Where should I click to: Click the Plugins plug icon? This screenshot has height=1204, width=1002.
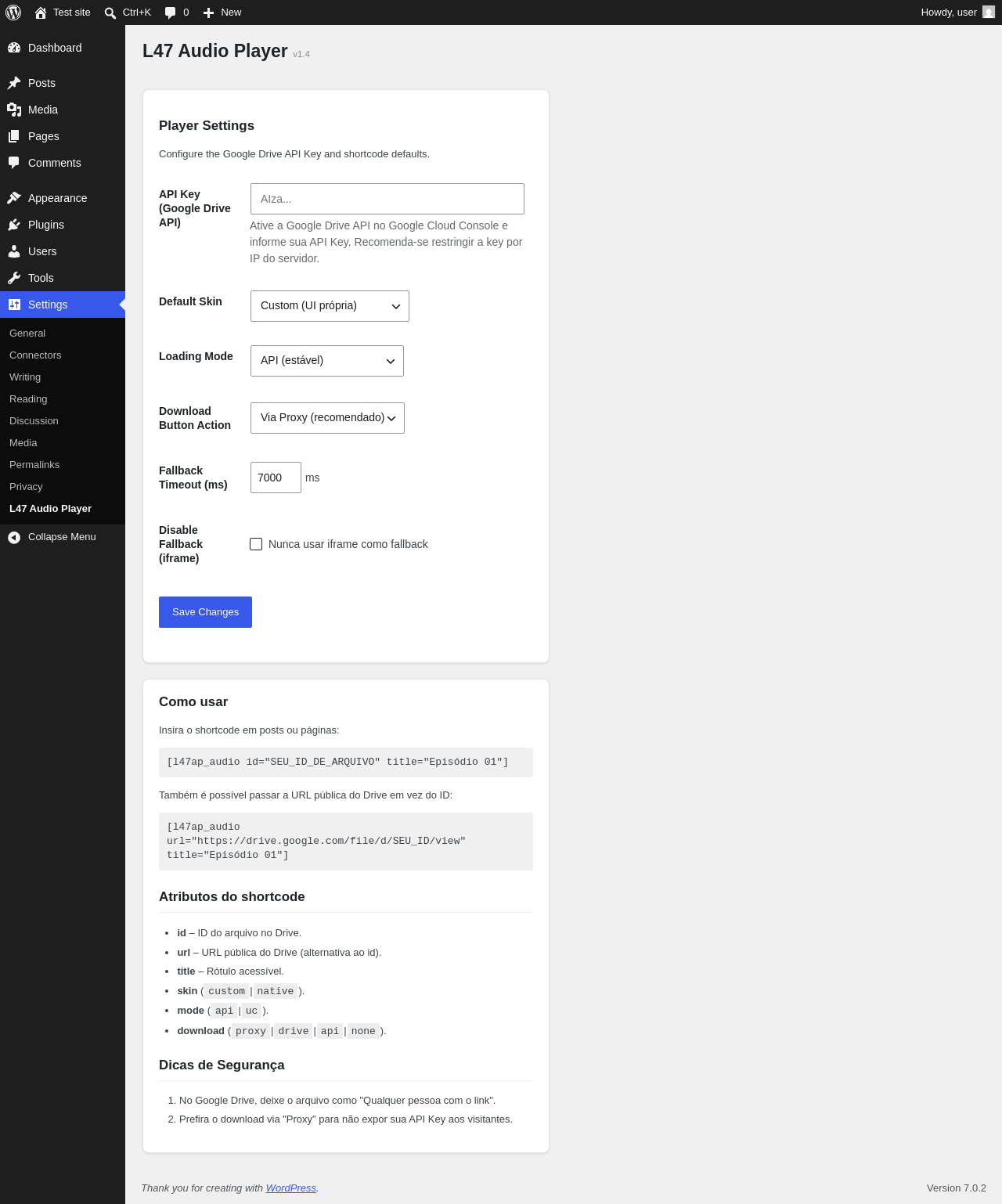click(x=14, y=225)
